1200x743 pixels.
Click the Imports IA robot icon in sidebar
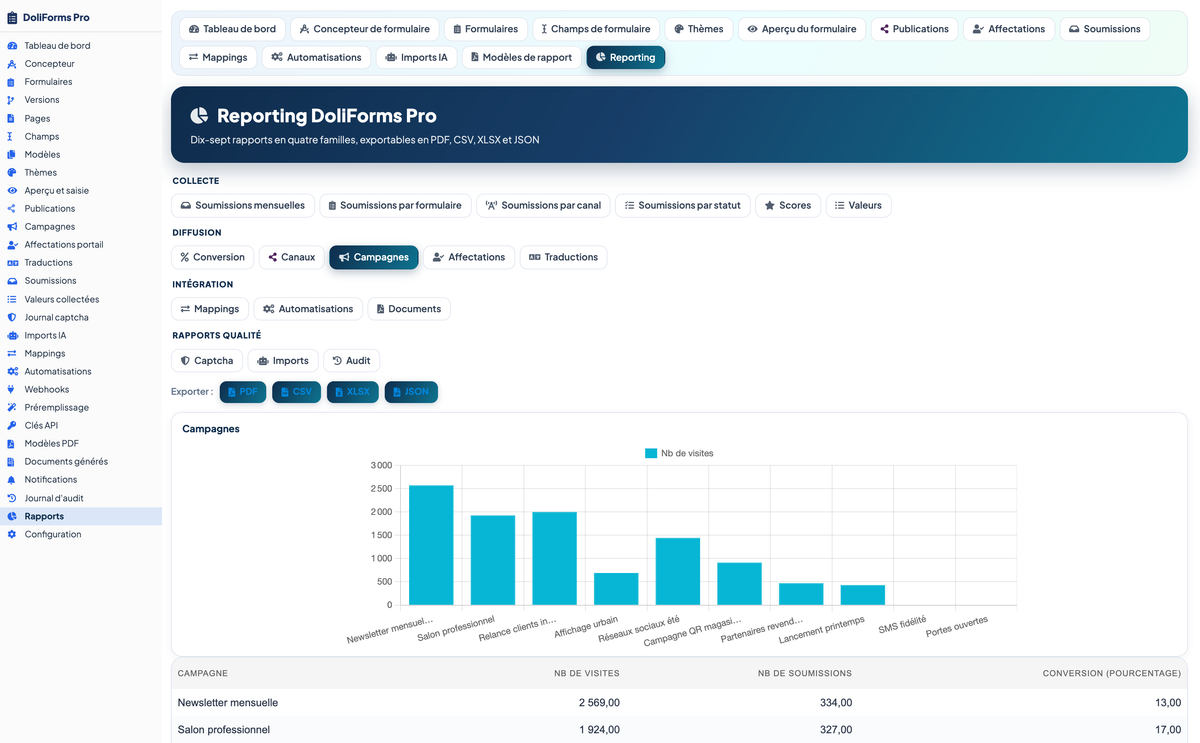pos(12,335)
